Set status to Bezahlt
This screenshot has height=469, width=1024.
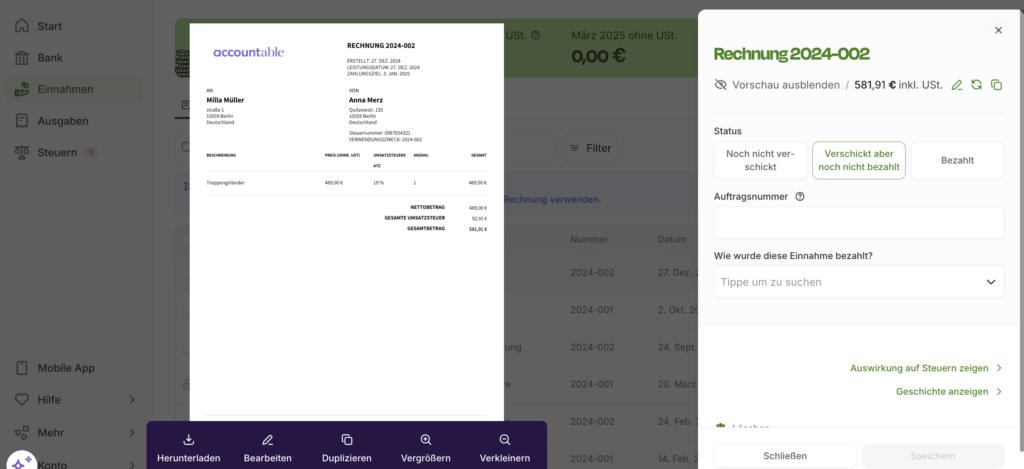957,160
